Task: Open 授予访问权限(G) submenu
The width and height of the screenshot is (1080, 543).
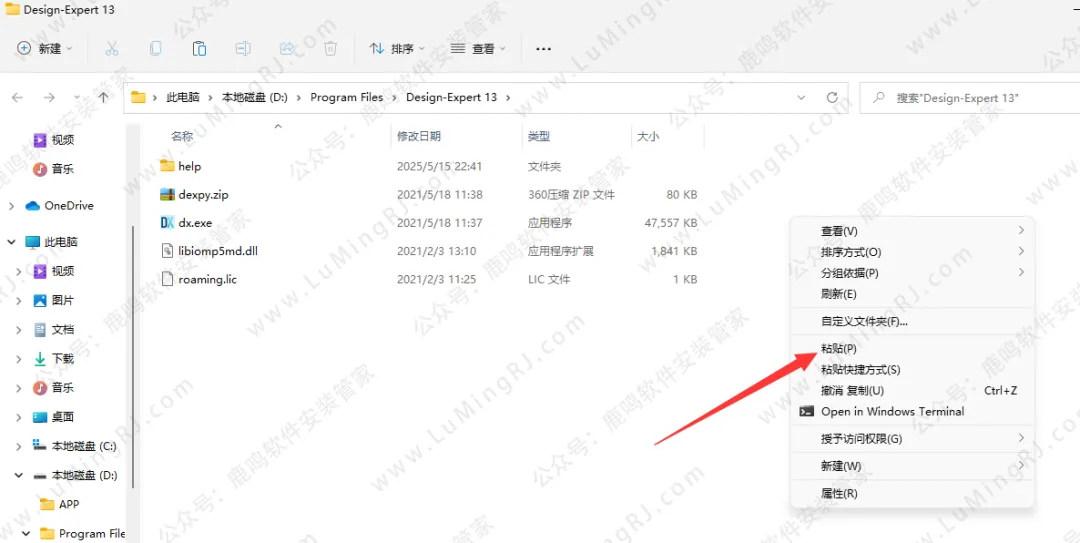Action: pos(912,439)
